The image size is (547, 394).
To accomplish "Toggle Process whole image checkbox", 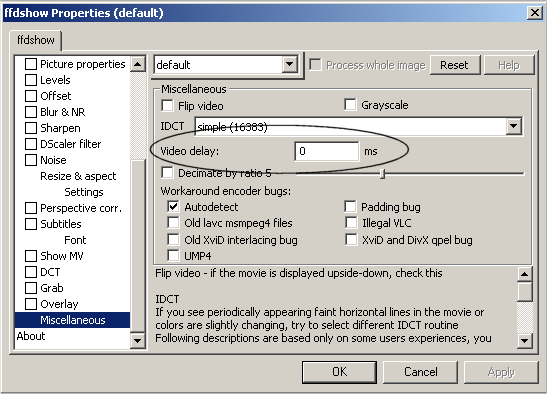I will pos(315,65).
